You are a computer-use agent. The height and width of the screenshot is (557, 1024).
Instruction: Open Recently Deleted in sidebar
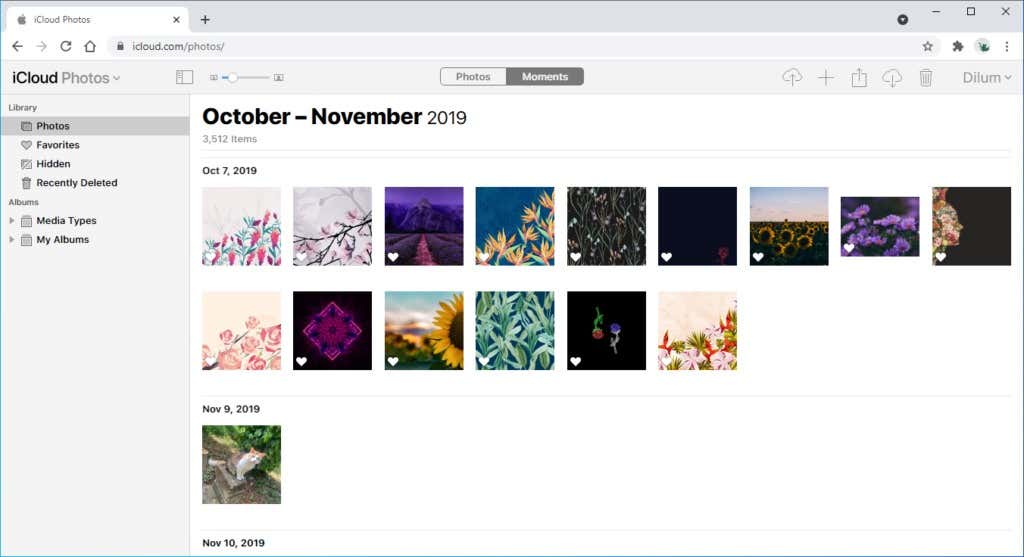click(x=76, y=183)
